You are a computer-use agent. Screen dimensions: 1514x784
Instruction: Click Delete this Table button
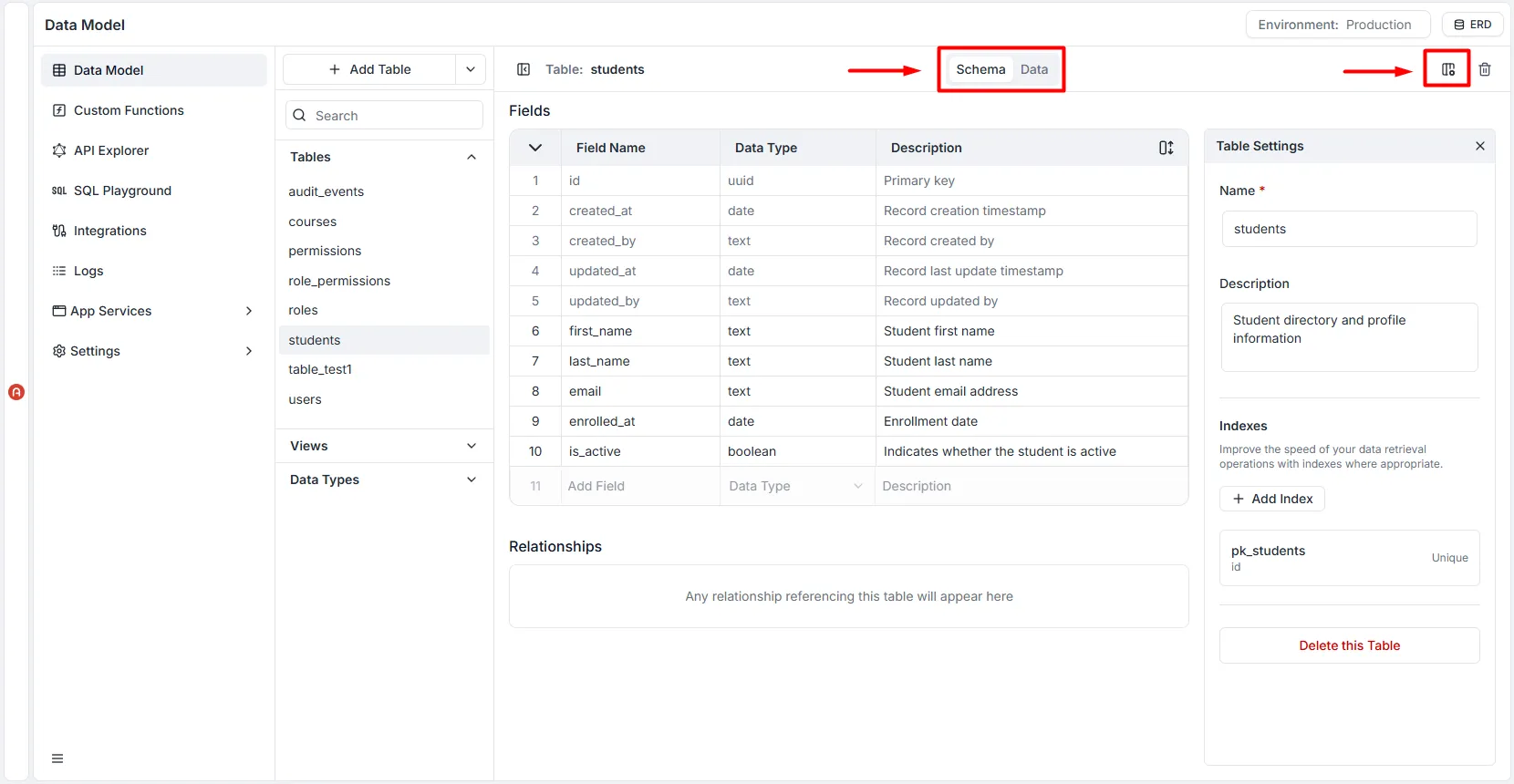(1349, 645)
